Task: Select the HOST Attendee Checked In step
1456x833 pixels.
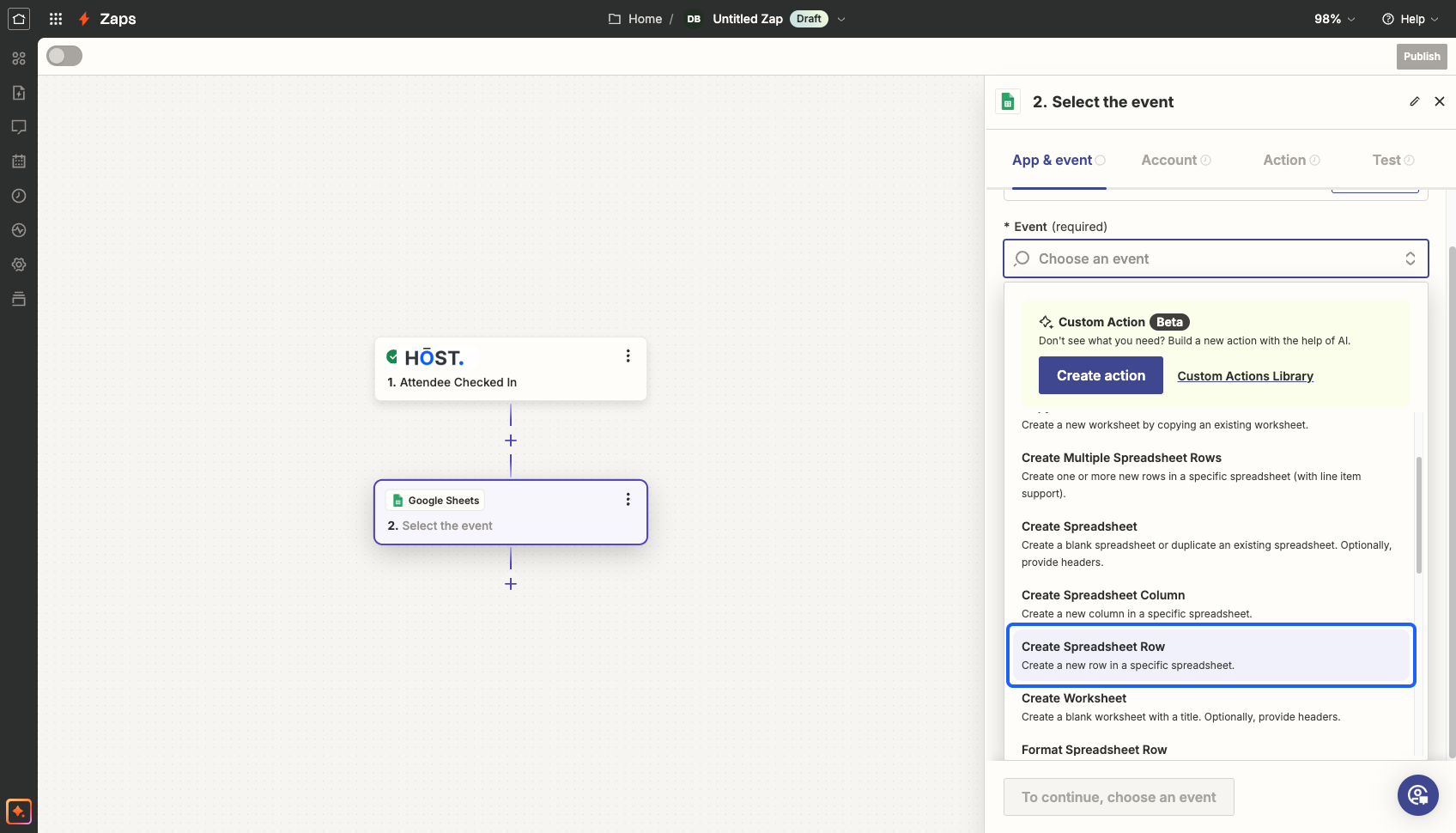Action: pos(511,368)
